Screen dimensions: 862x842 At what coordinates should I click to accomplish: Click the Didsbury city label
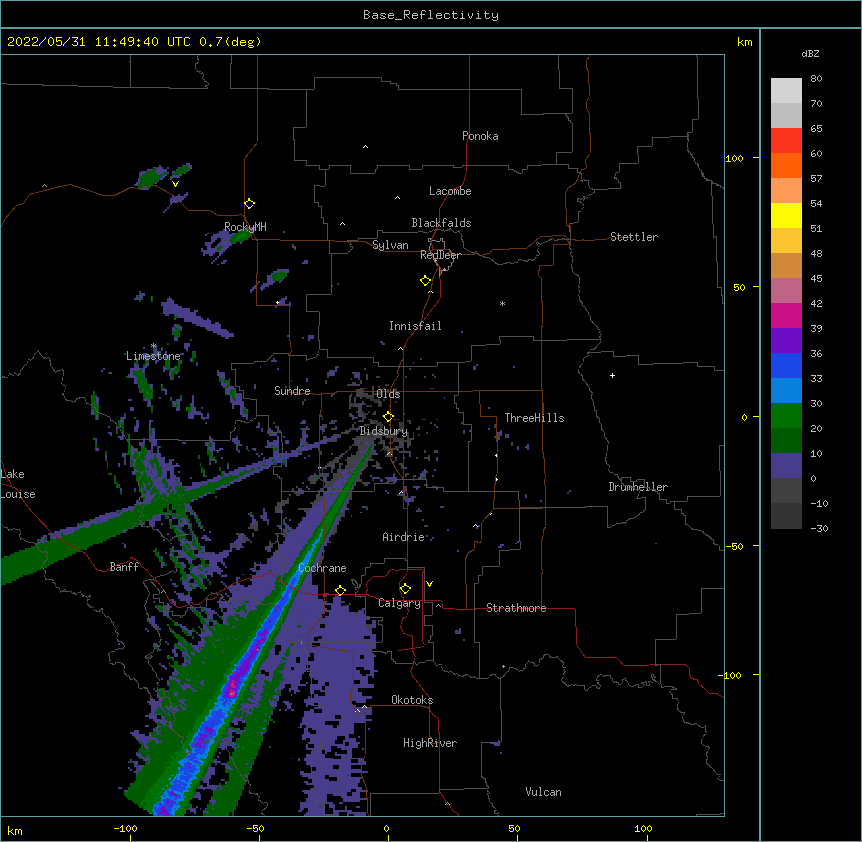(384, 431)
